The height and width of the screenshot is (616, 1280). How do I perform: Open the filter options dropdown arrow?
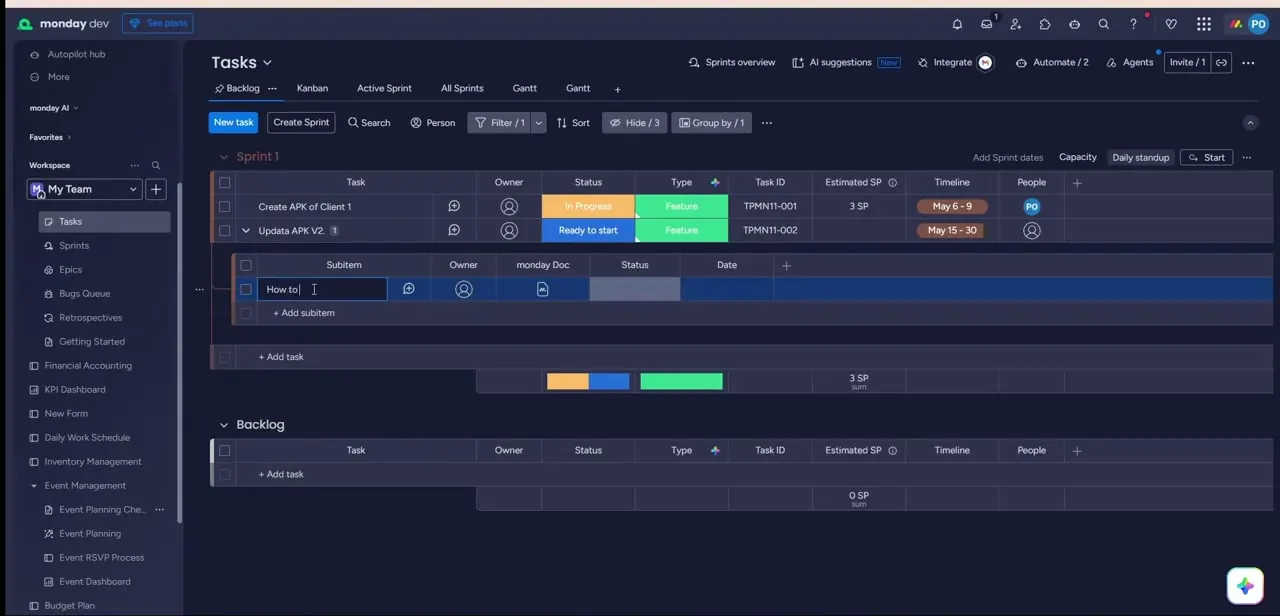(538, 123)
